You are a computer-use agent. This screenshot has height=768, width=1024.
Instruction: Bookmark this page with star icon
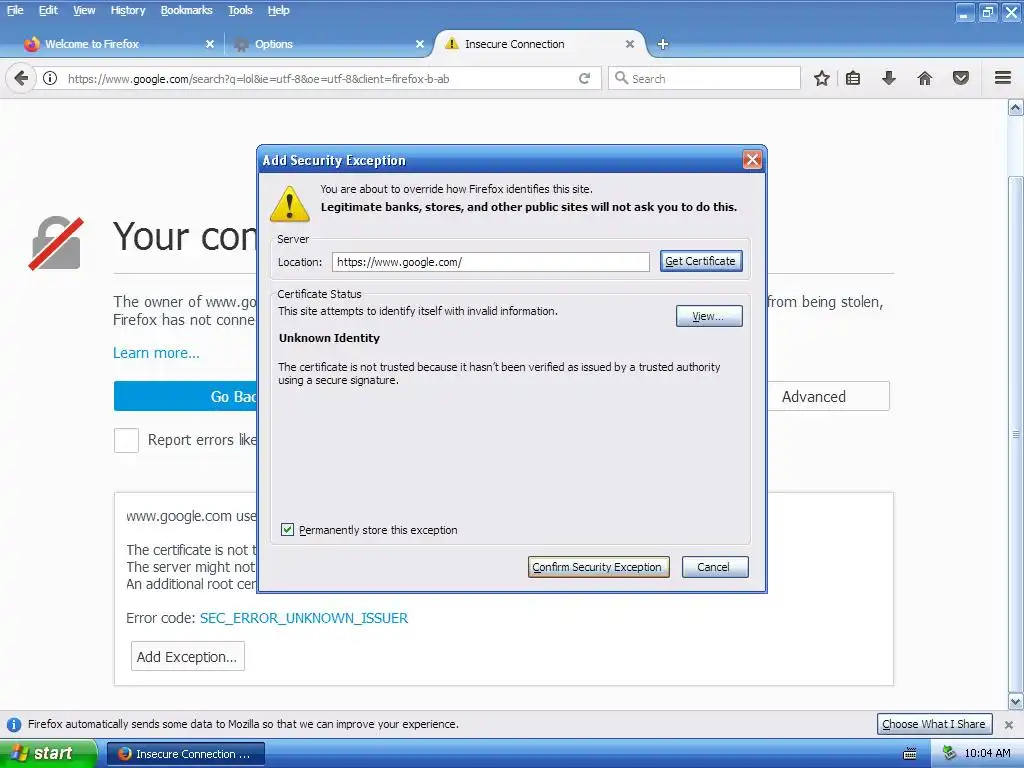822,78
